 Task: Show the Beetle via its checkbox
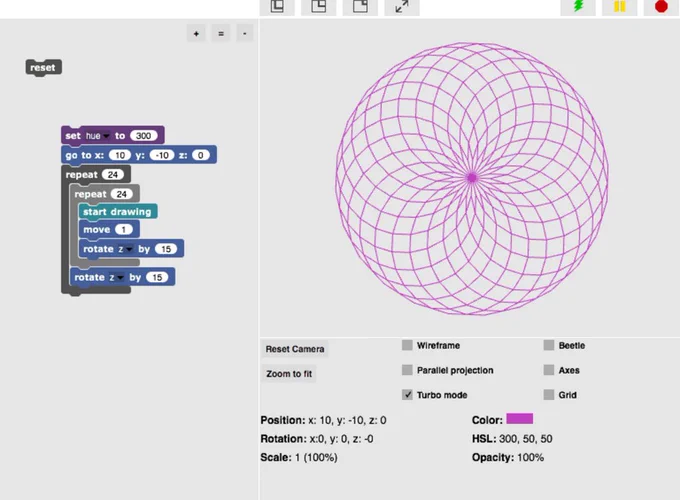pyautogui.click(x=549, y=345)
